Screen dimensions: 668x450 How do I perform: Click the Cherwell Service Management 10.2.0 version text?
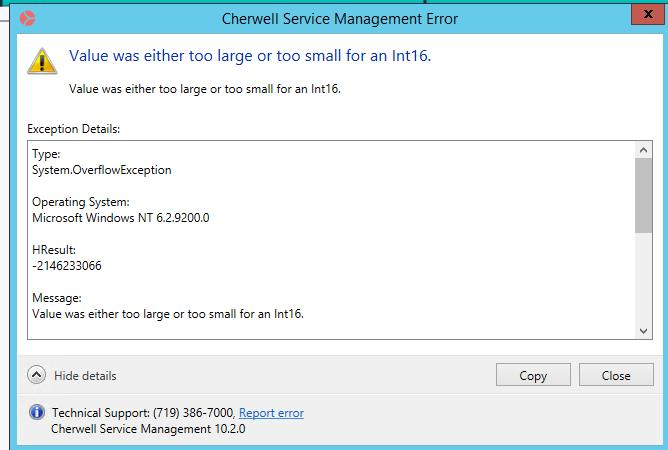coord(148,428)
